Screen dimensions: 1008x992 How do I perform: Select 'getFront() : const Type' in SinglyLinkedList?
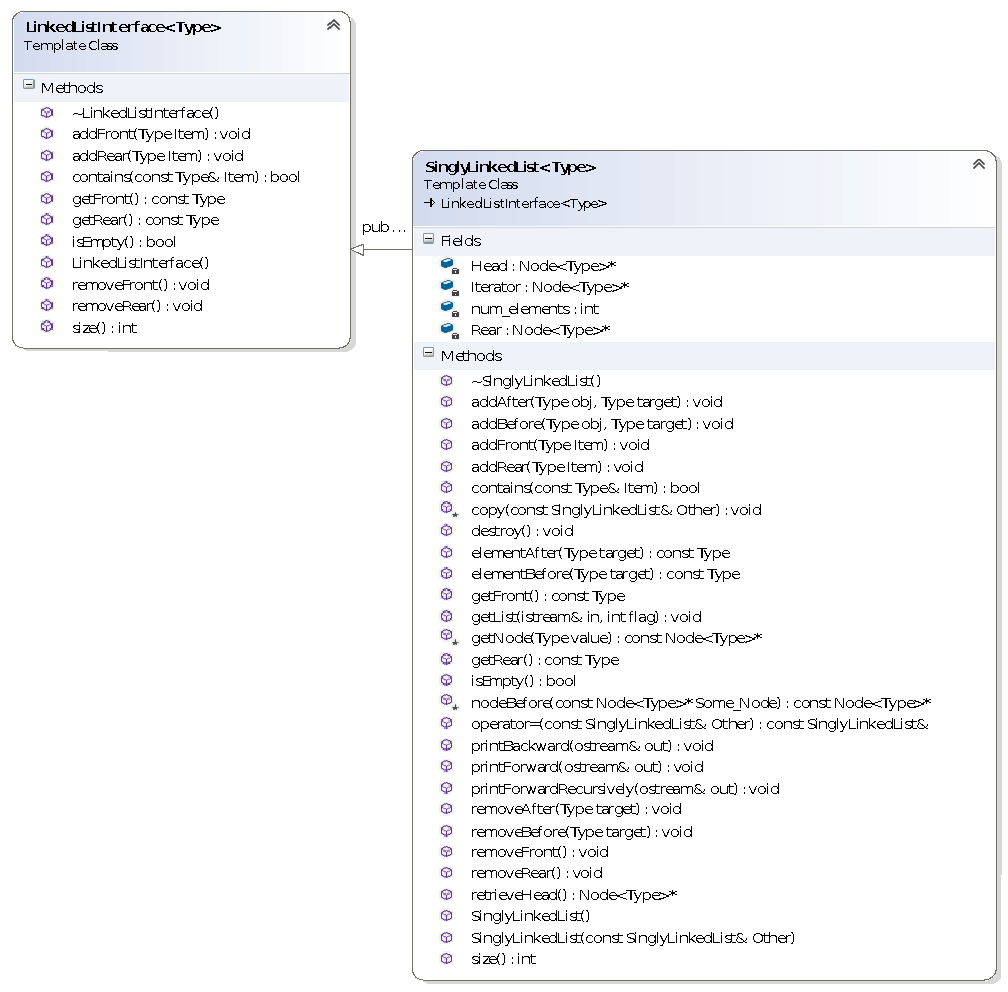[x=548, y=596]
